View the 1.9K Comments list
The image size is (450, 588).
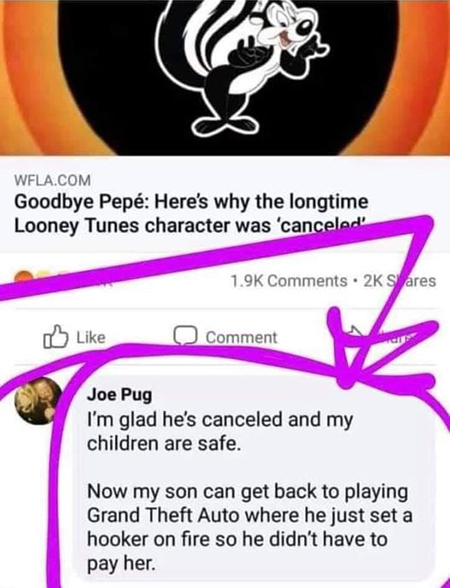pos(289,280)
